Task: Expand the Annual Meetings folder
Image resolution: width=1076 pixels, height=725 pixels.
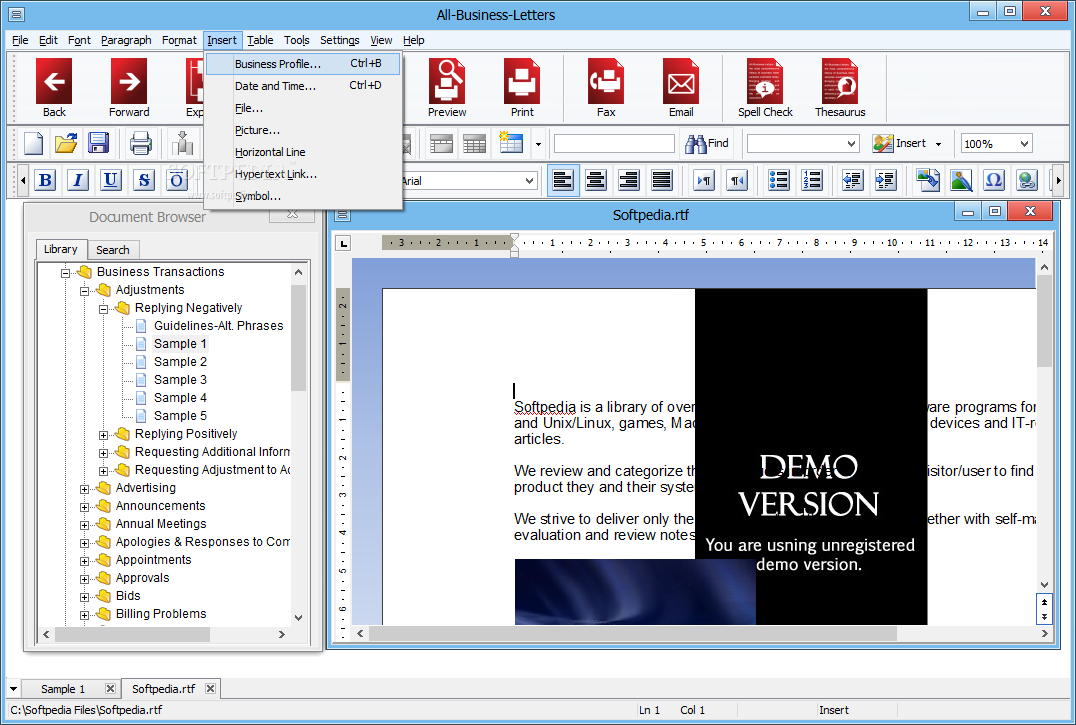Action: point(84,525)
